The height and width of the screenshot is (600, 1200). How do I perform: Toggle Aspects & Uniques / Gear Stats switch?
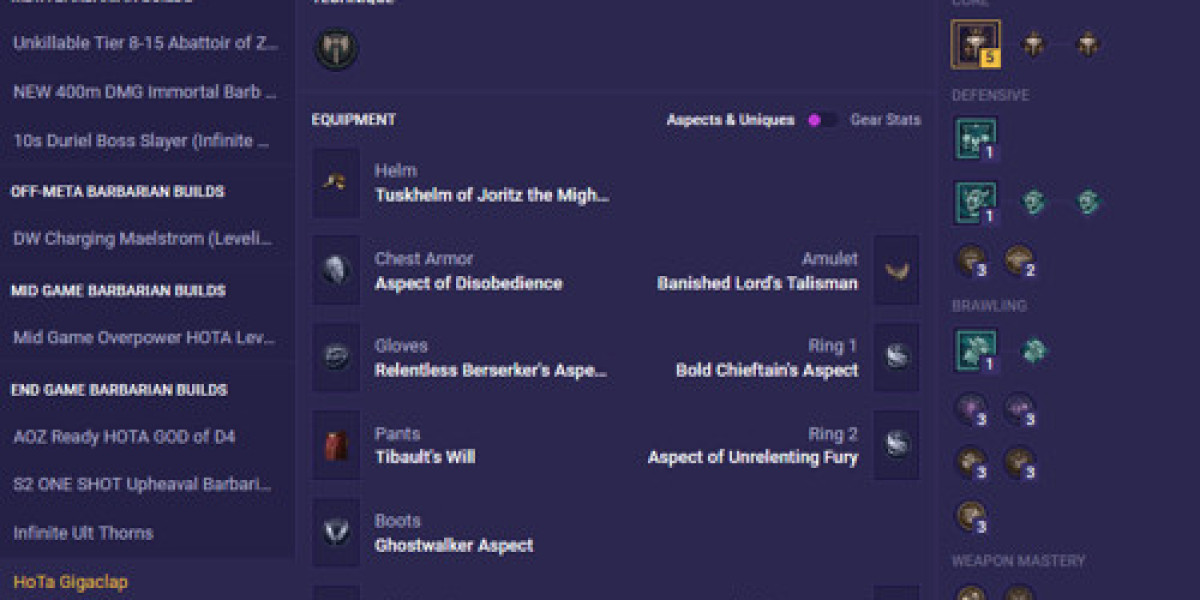click(x=822, y=120)
